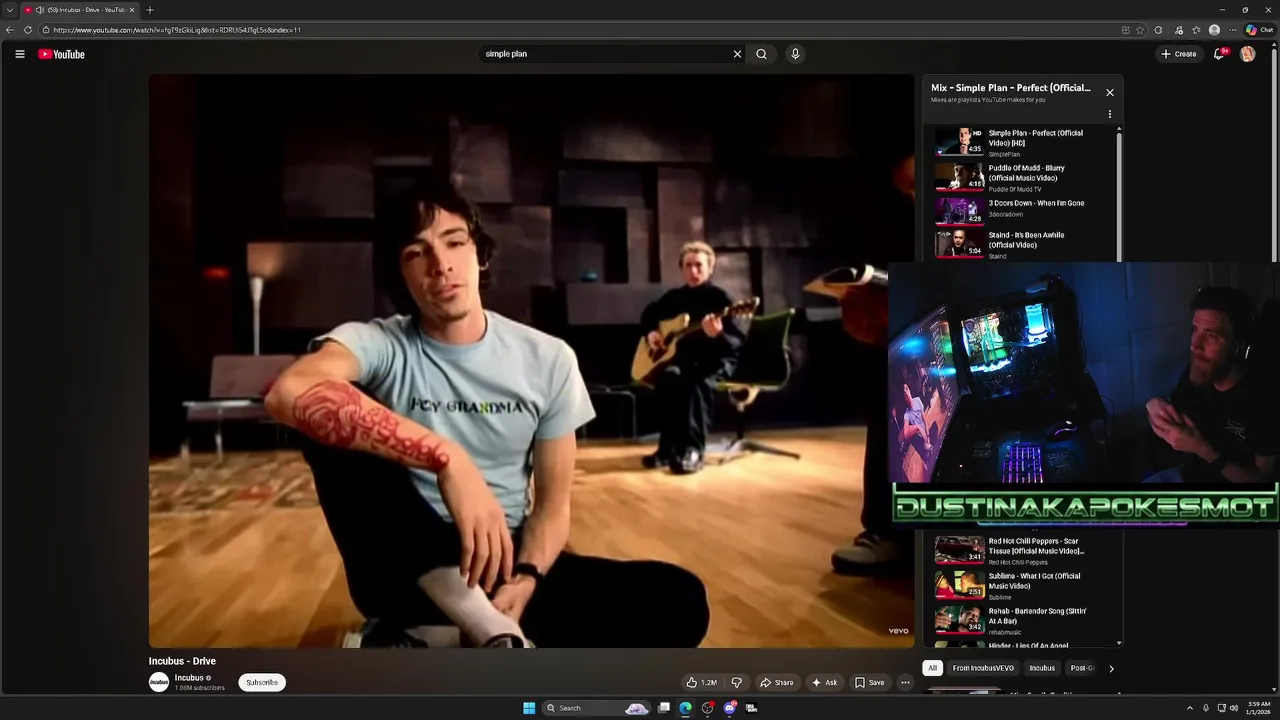Play Simple Plan - Perfect from playlist
Screen dimensions: 1280x720
1020,142
